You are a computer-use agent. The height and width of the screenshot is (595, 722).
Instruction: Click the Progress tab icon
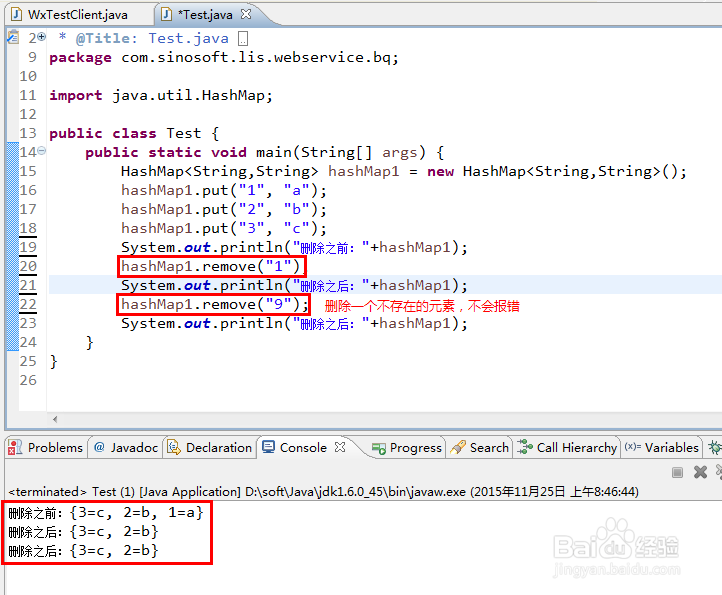pos(379,448)
